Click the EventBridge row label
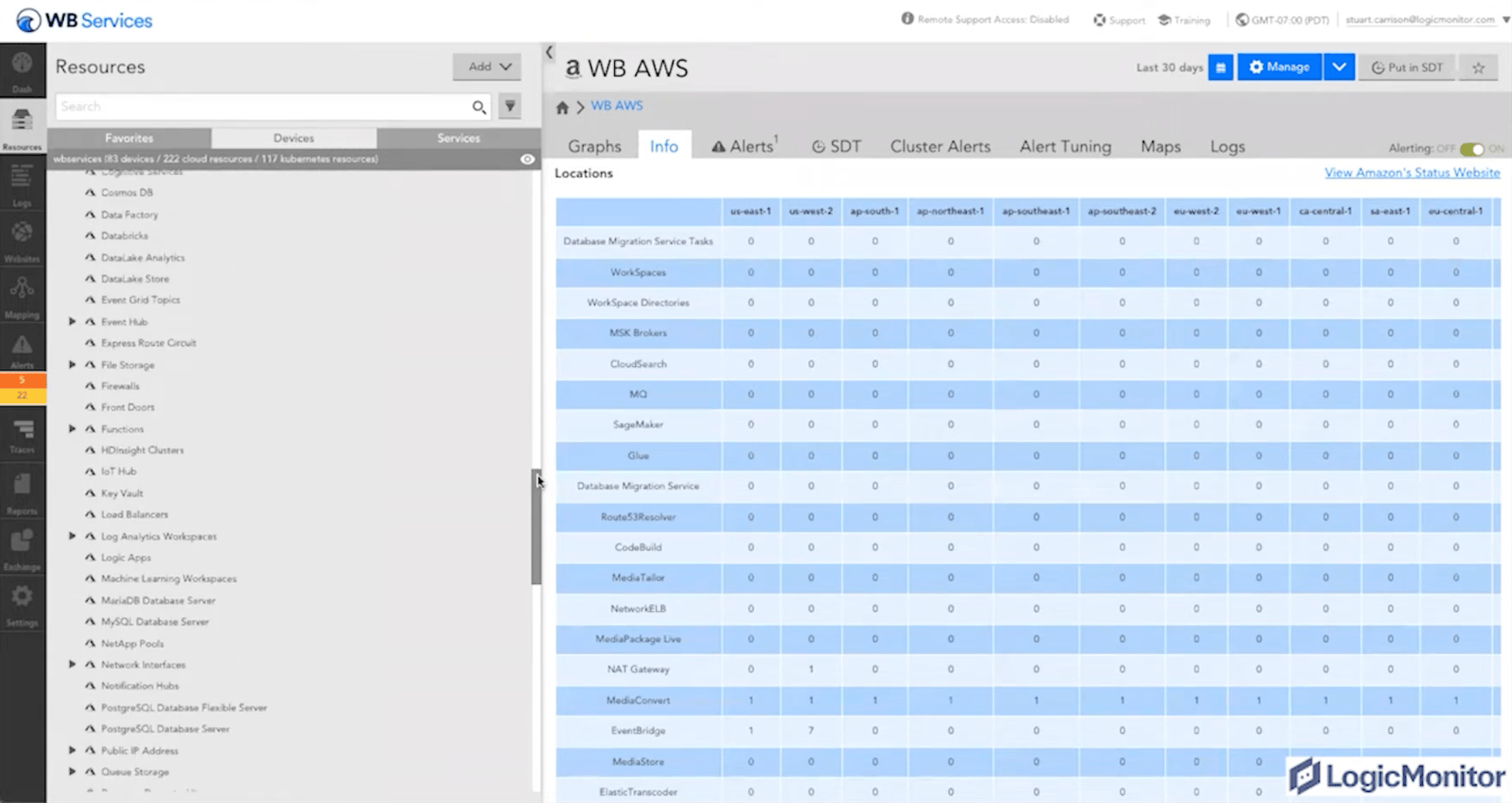The image size is (1512, 803). 638,731
